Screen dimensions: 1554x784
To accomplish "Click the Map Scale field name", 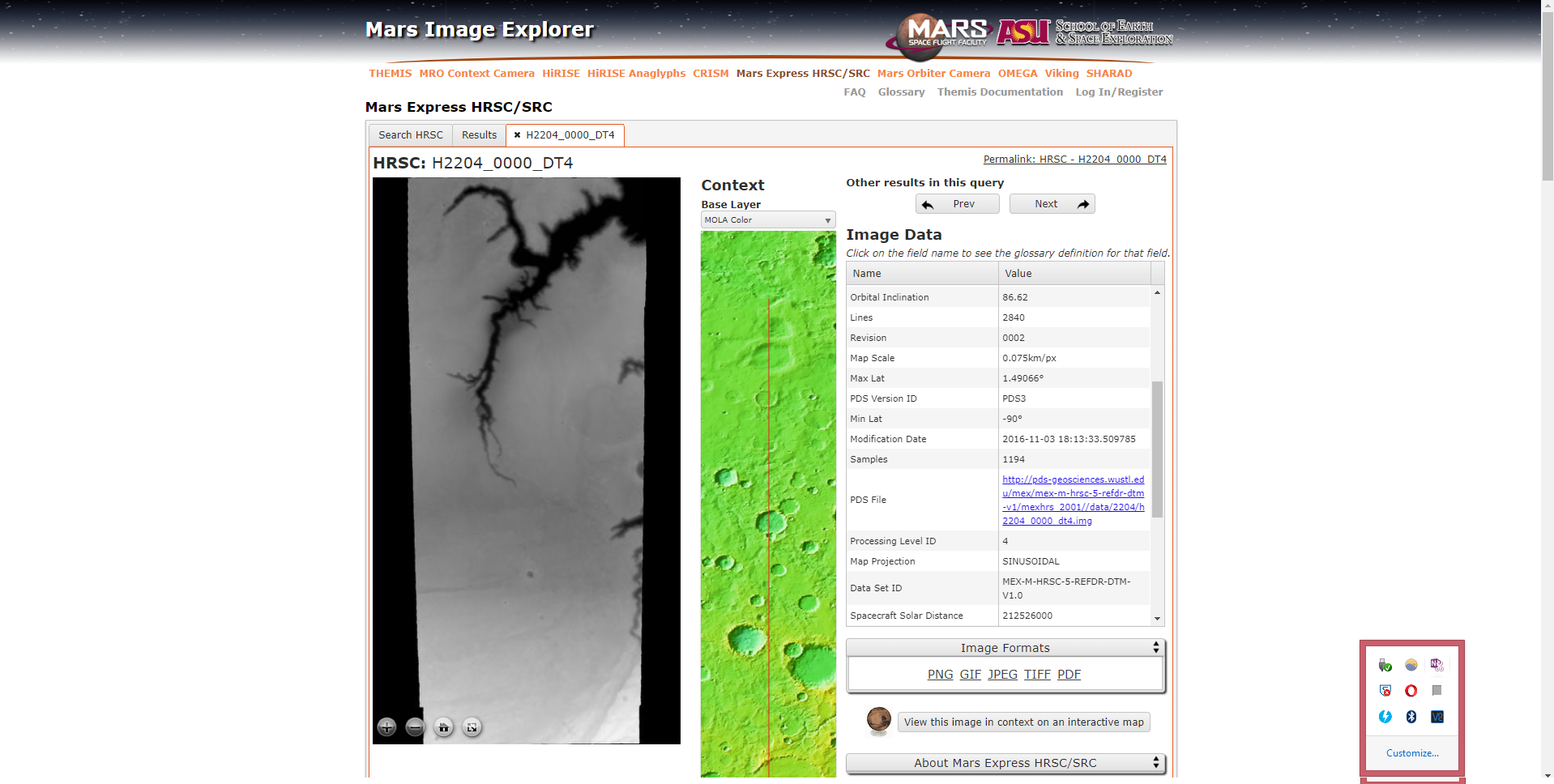I will 873,358.
